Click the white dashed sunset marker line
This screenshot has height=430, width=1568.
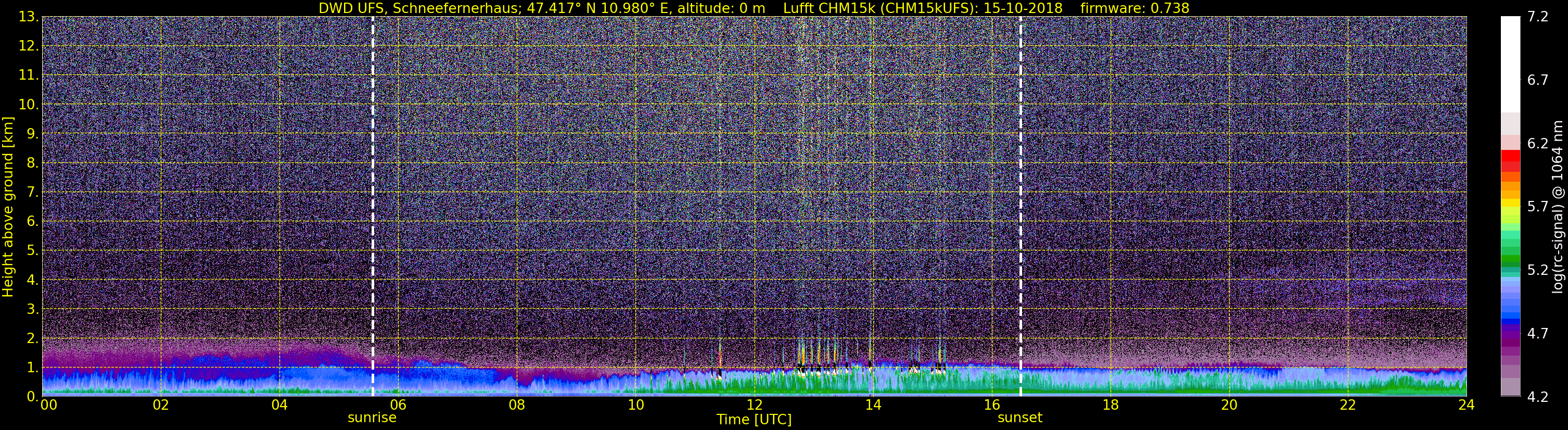point(1020,206)
